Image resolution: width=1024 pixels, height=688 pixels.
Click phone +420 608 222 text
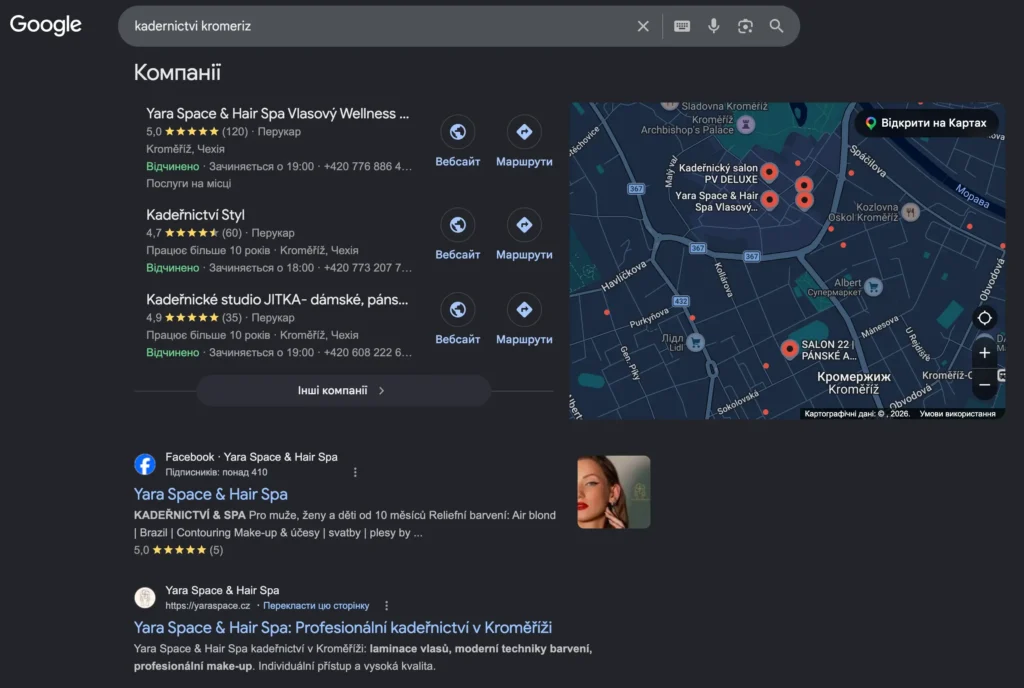(x=368, y=352)
